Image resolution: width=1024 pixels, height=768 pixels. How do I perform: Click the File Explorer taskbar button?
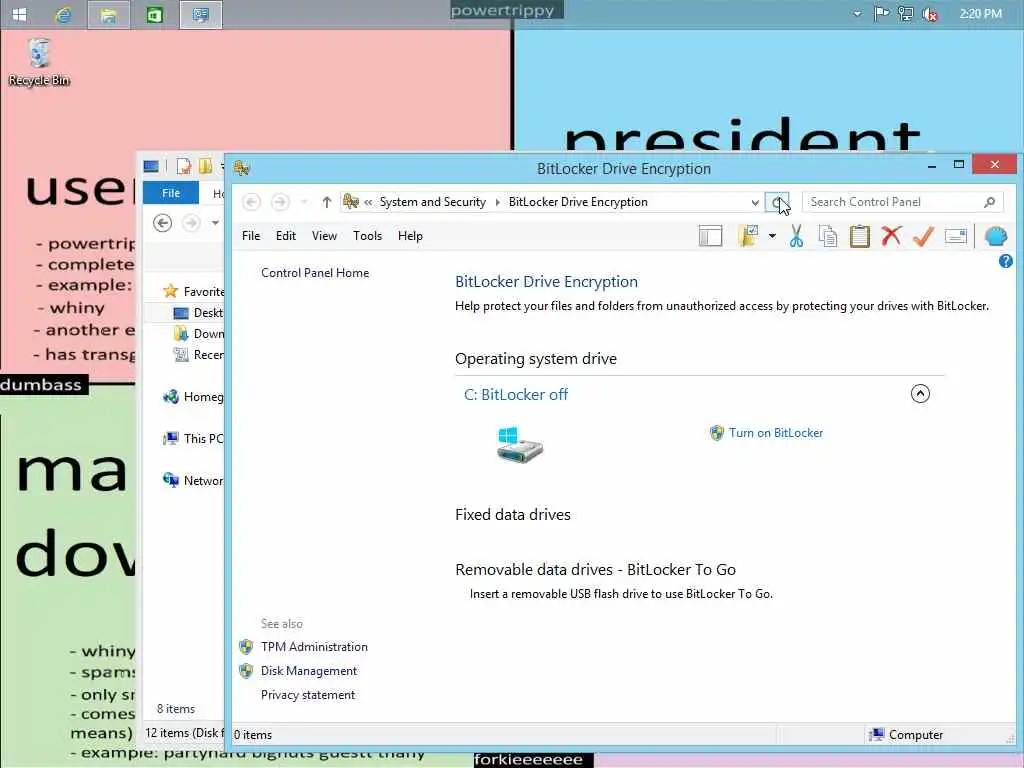coord(108,14)
